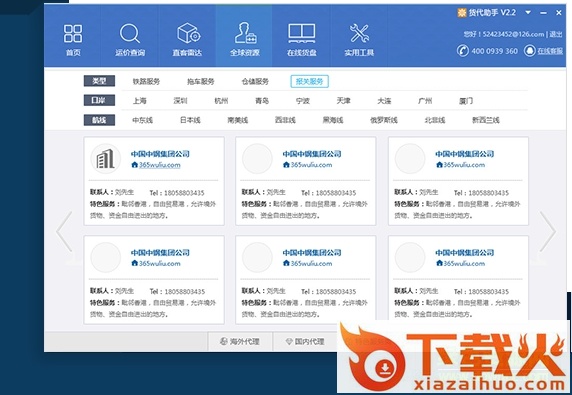Click the 航线 route label
Viewport: 572px width, 395px height.
pyautogui.click(x=99, y=120)
